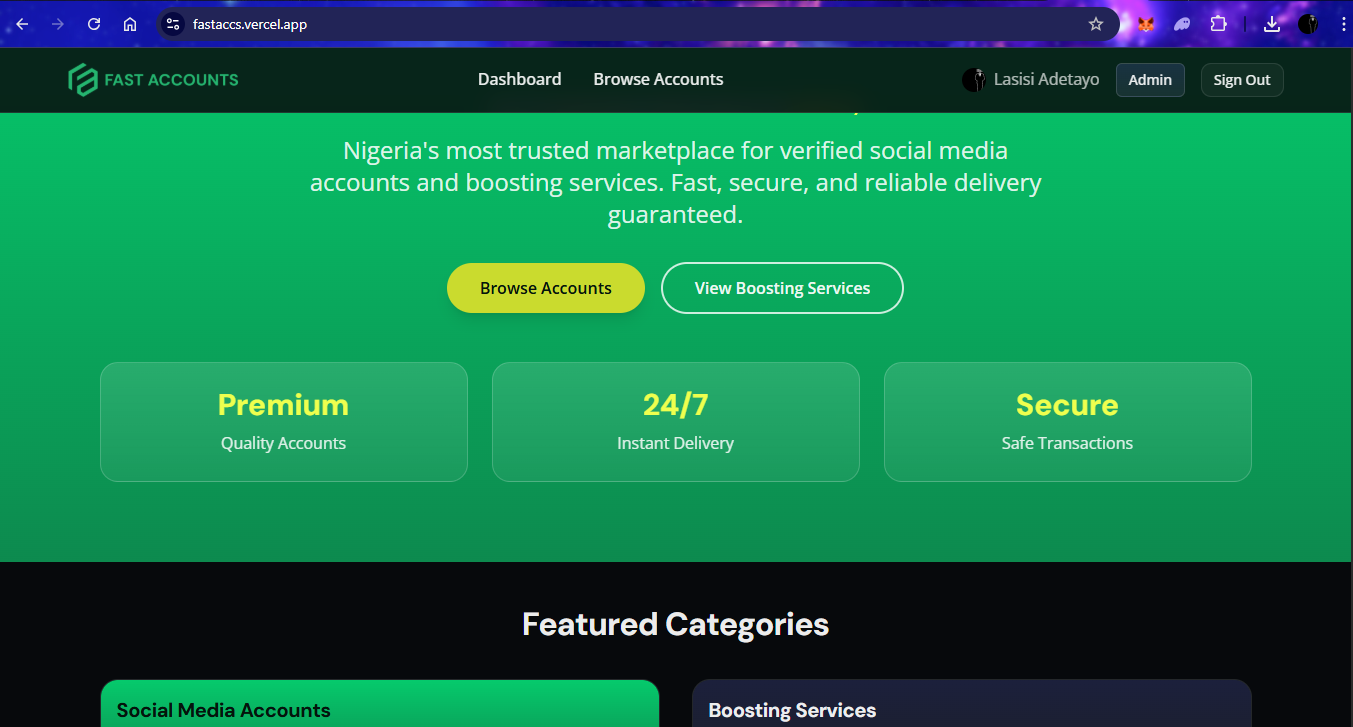
Task: Open the Social Media Accounts category card
Action: (380, 706)
